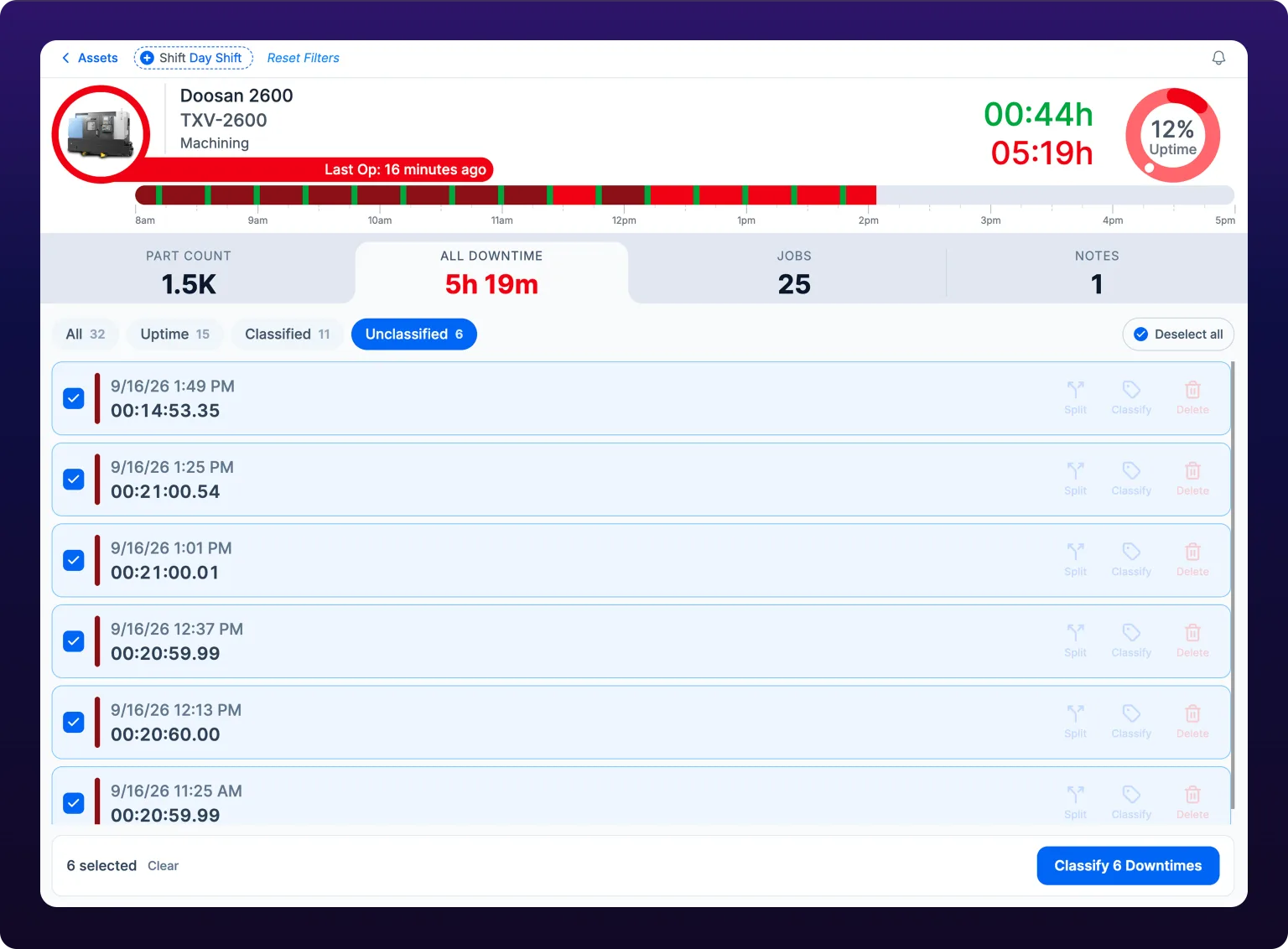1288x949 pixels.
Task: Uncheck the 9/16/26 12:37 PM downtime checkbox
Action: click(x=74, y=641)
